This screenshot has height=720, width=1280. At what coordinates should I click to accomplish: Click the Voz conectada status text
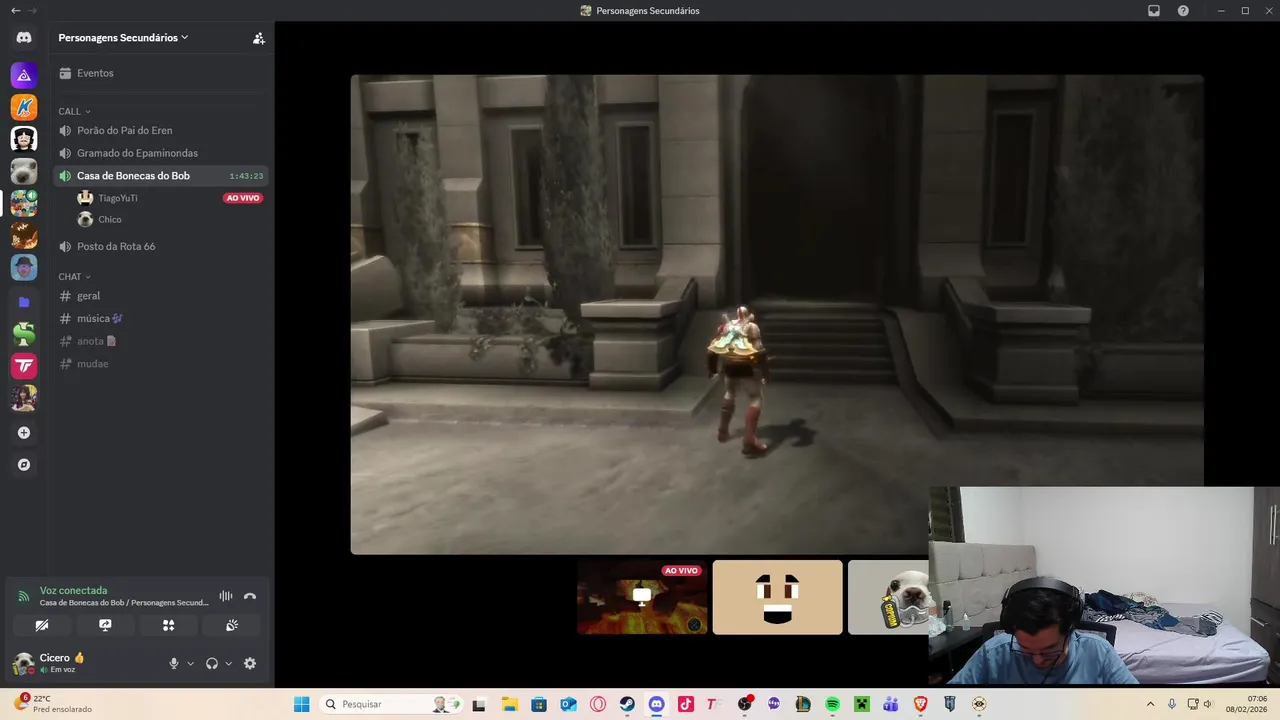73,590
